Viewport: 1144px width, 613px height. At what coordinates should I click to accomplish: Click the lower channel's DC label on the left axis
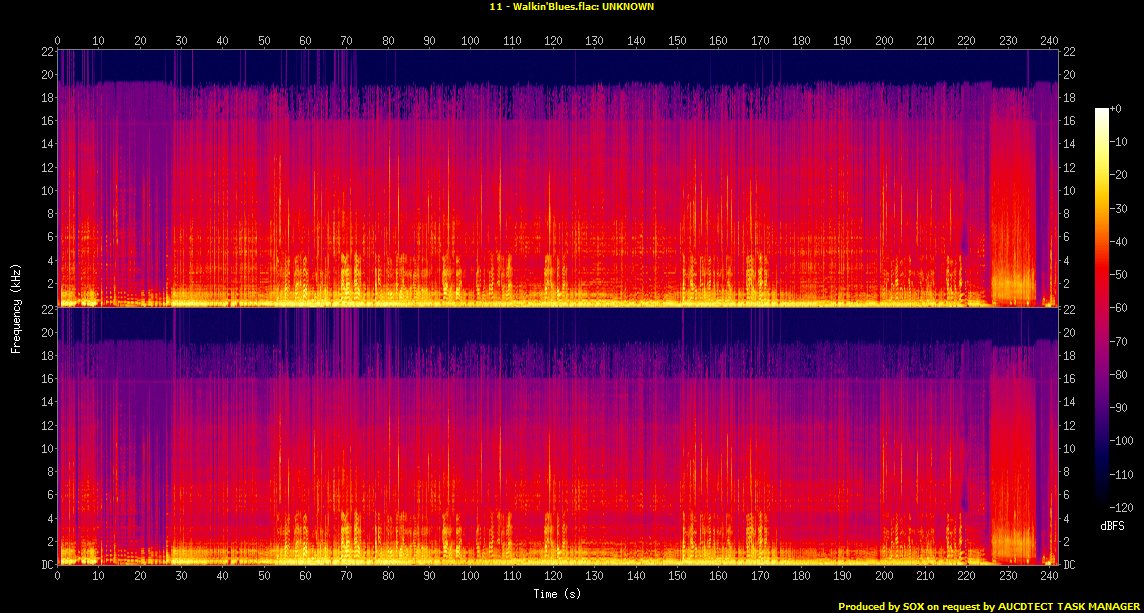[x=46, y=565]
